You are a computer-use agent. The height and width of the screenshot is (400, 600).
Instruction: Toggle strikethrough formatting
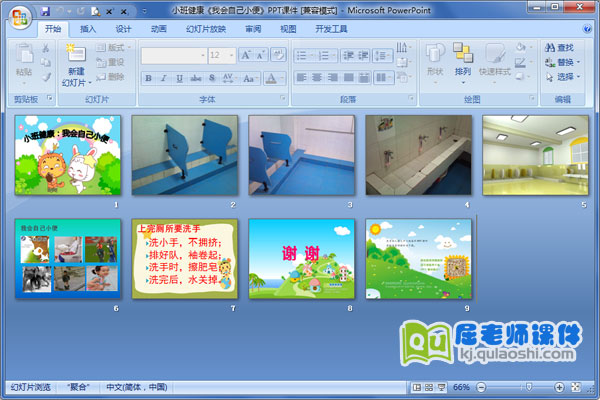coord(196,78)
